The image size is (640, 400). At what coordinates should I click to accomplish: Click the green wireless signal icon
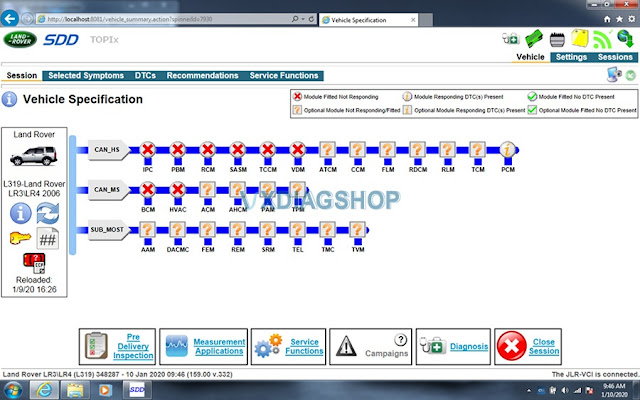click(x=602, y=39)
